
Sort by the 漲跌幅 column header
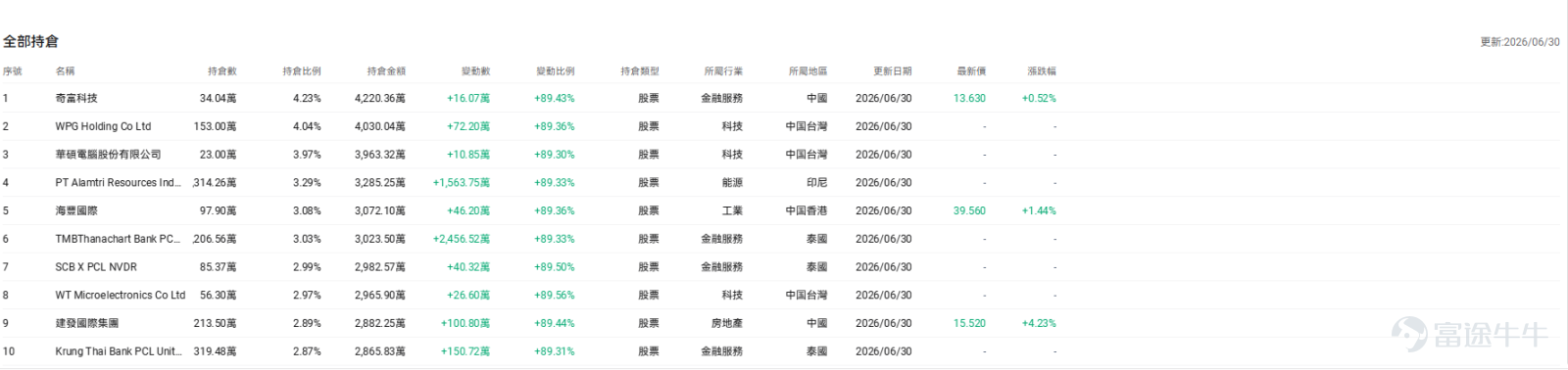[x=1042, y=70]
